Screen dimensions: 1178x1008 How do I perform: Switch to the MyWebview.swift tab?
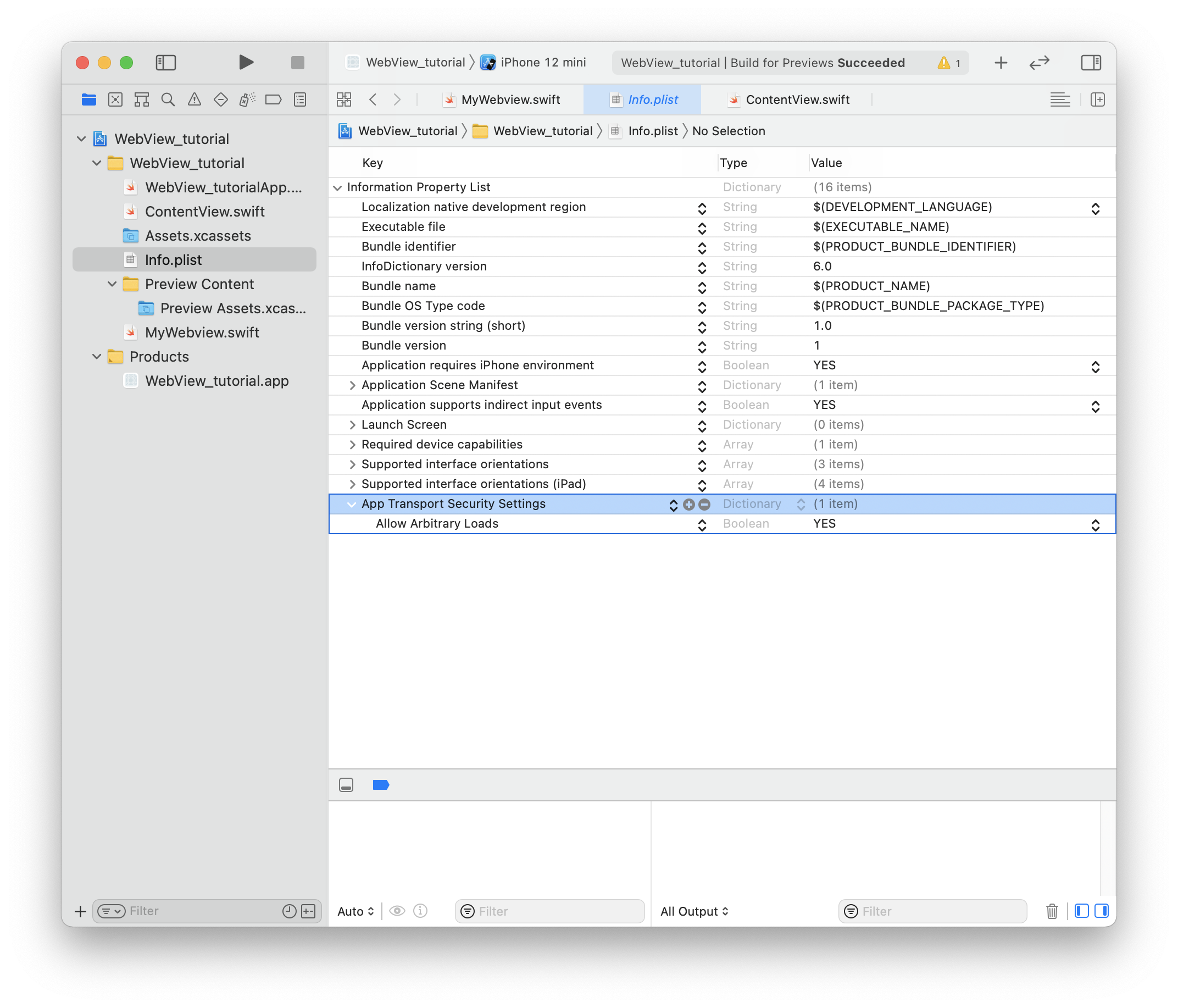510,100
